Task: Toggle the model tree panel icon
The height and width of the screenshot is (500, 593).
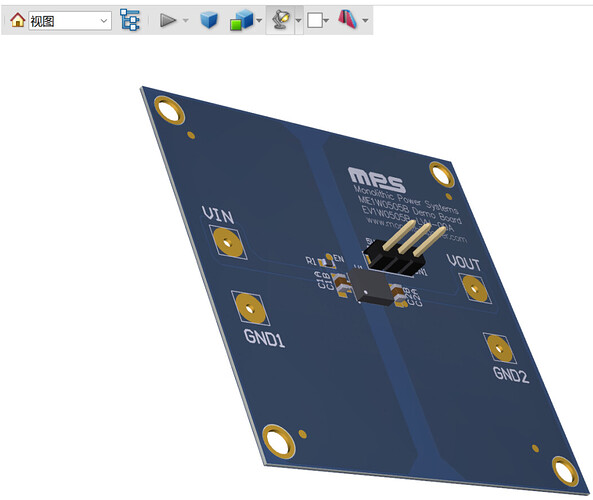Action: [130, 20]
